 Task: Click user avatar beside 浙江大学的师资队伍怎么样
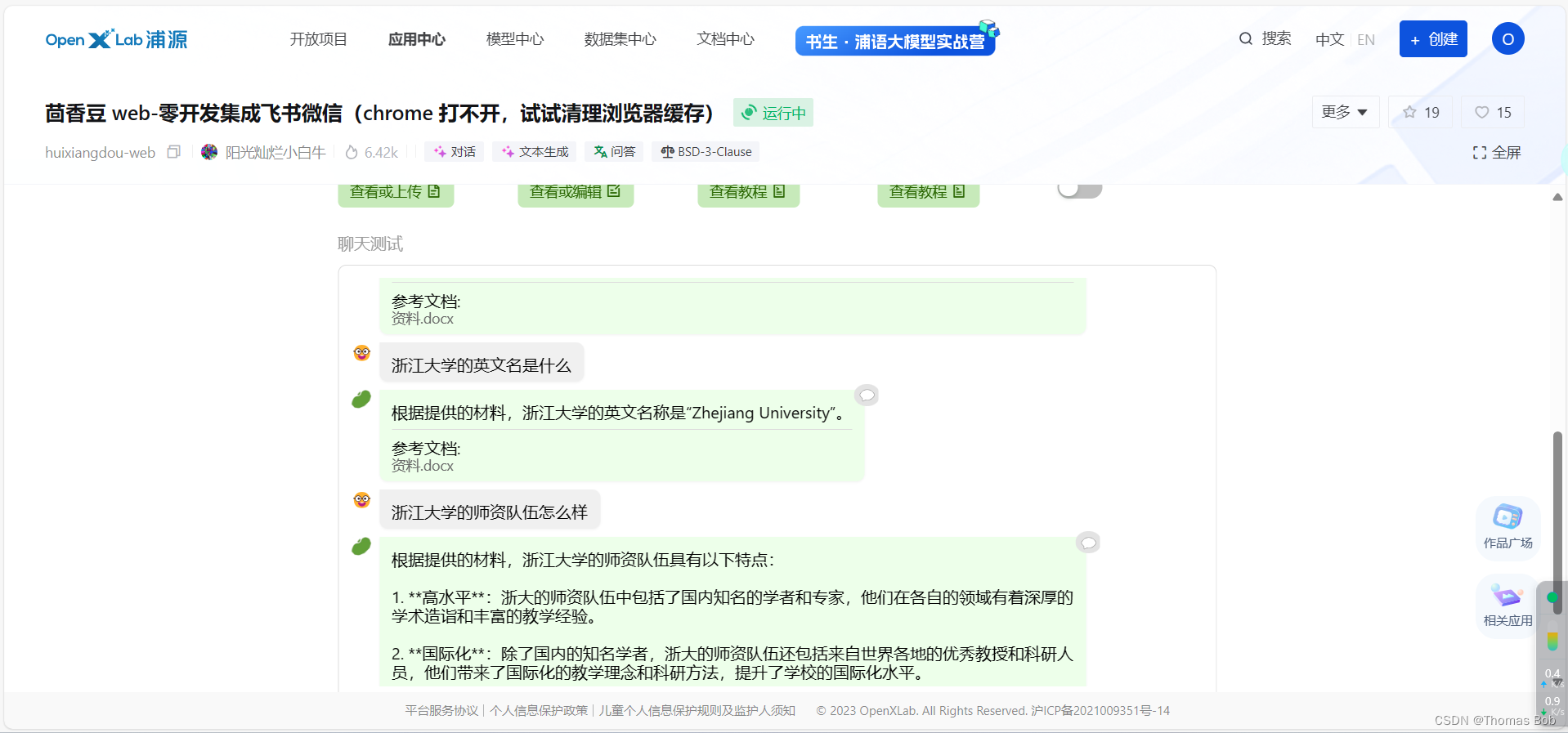(361, 500)
